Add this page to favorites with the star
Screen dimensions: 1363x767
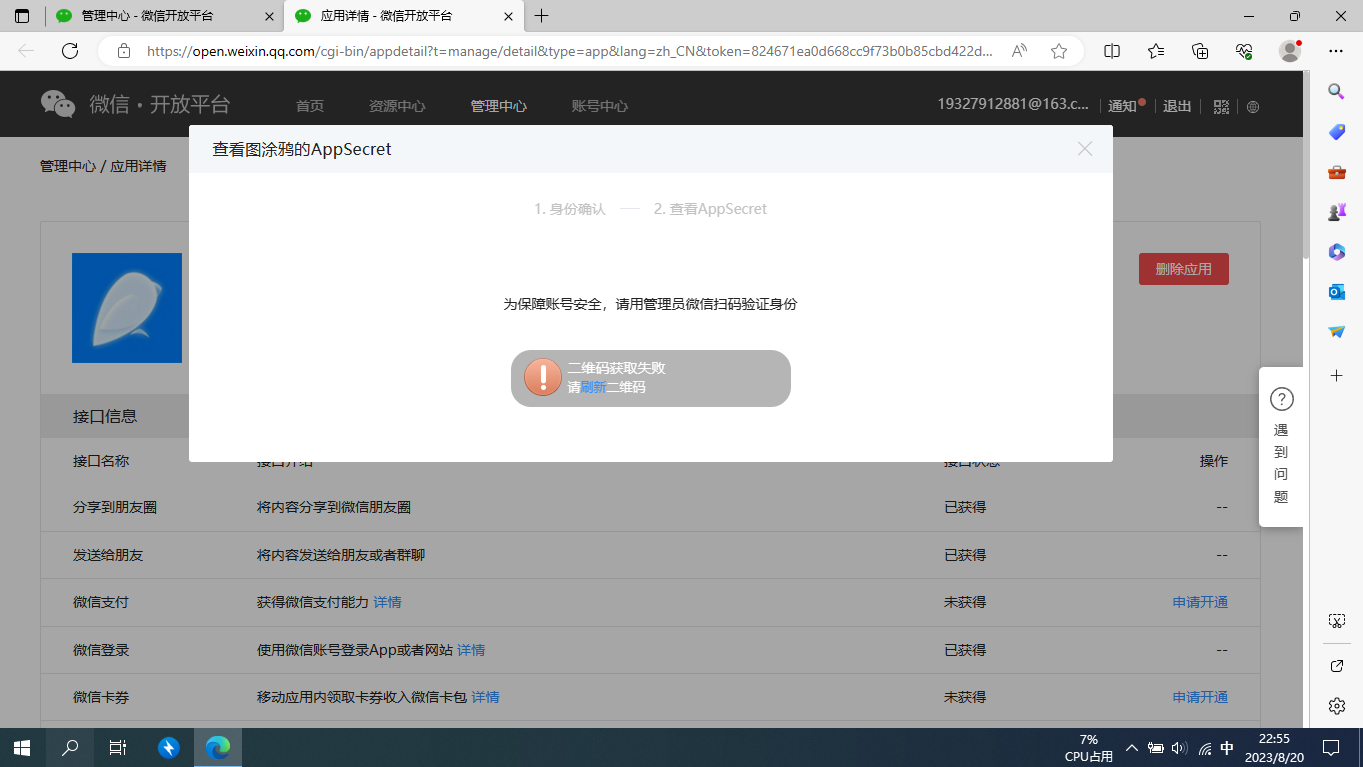coord(1059,51)
